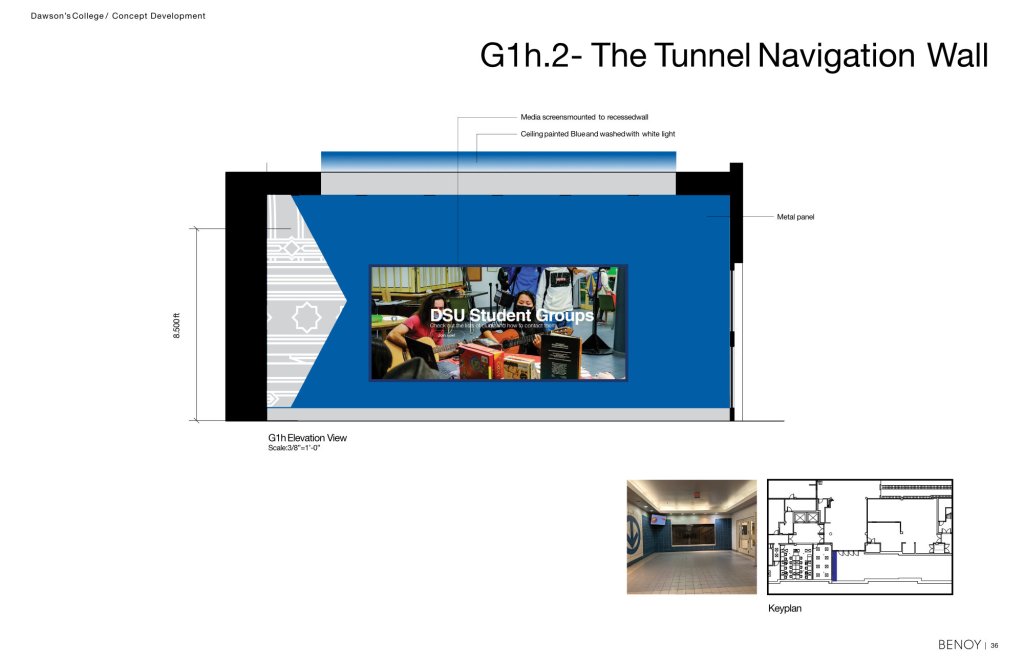Click the 'Metal panel' annotation label
The image size is (1024, 662).
point(795,216)
